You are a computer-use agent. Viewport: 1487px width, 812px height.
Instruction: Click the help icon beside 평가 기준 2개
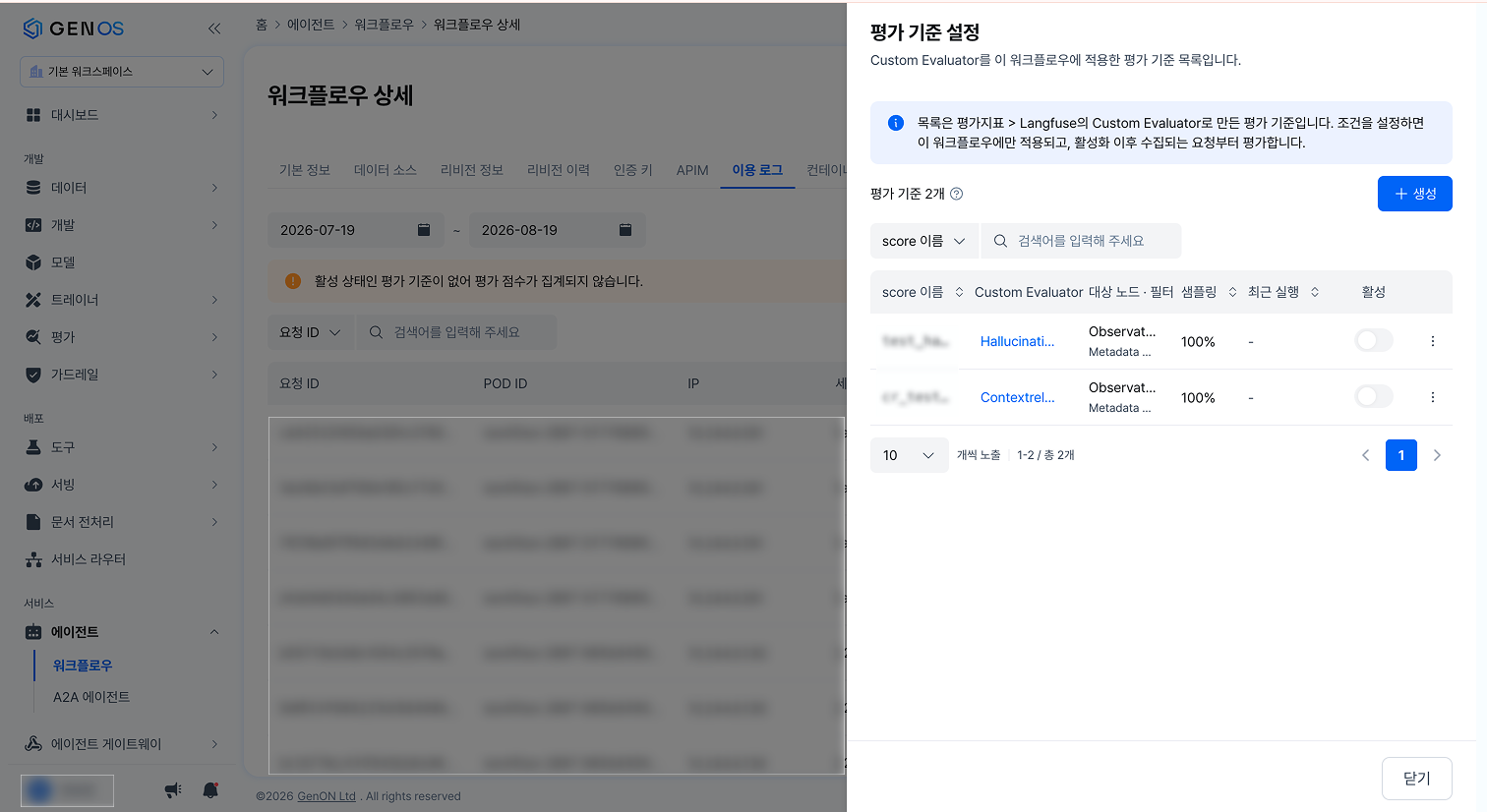(x=956, y=194)
